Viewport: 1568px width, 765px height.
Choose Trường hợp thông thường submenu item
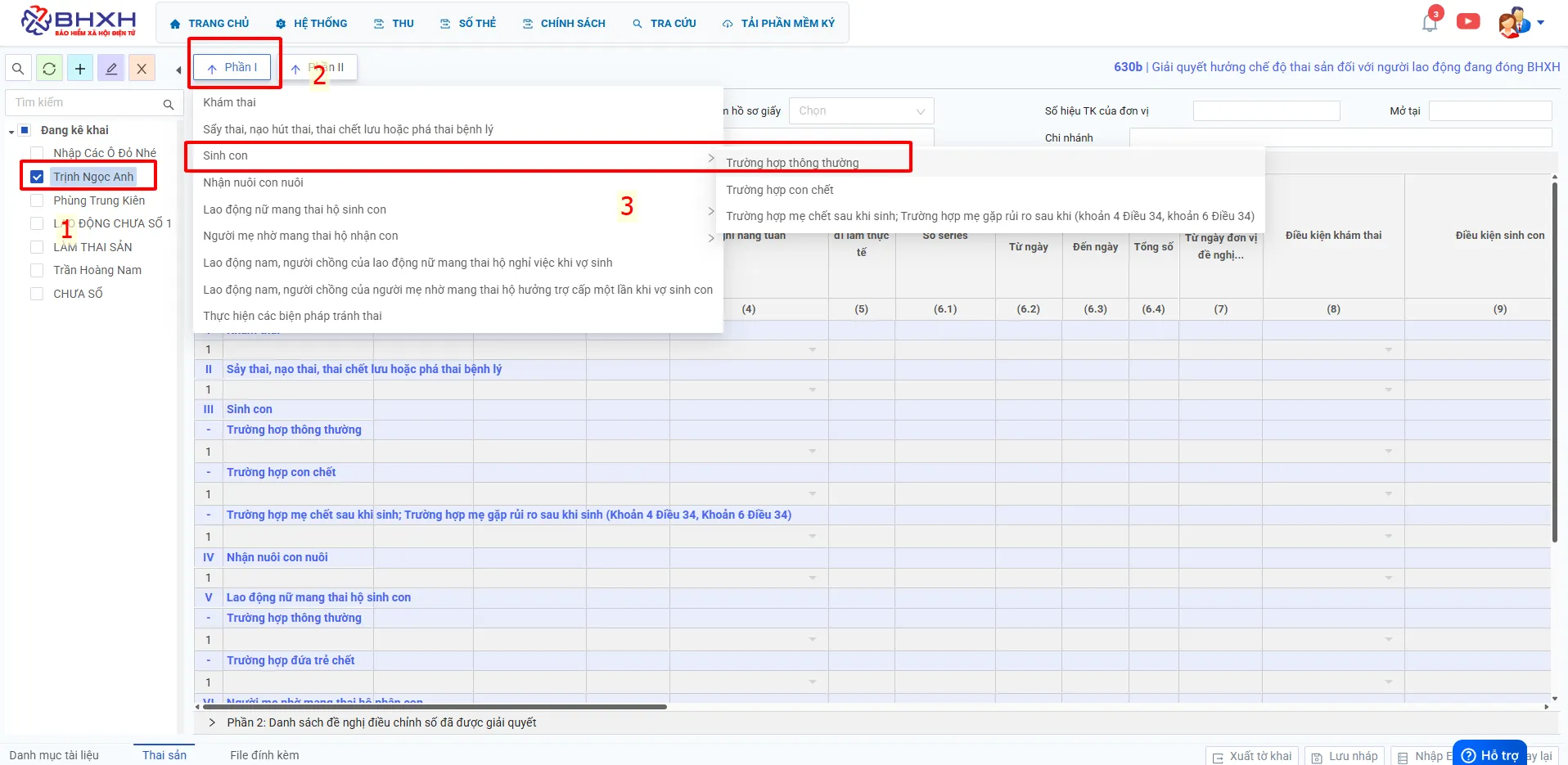[990, 163]
